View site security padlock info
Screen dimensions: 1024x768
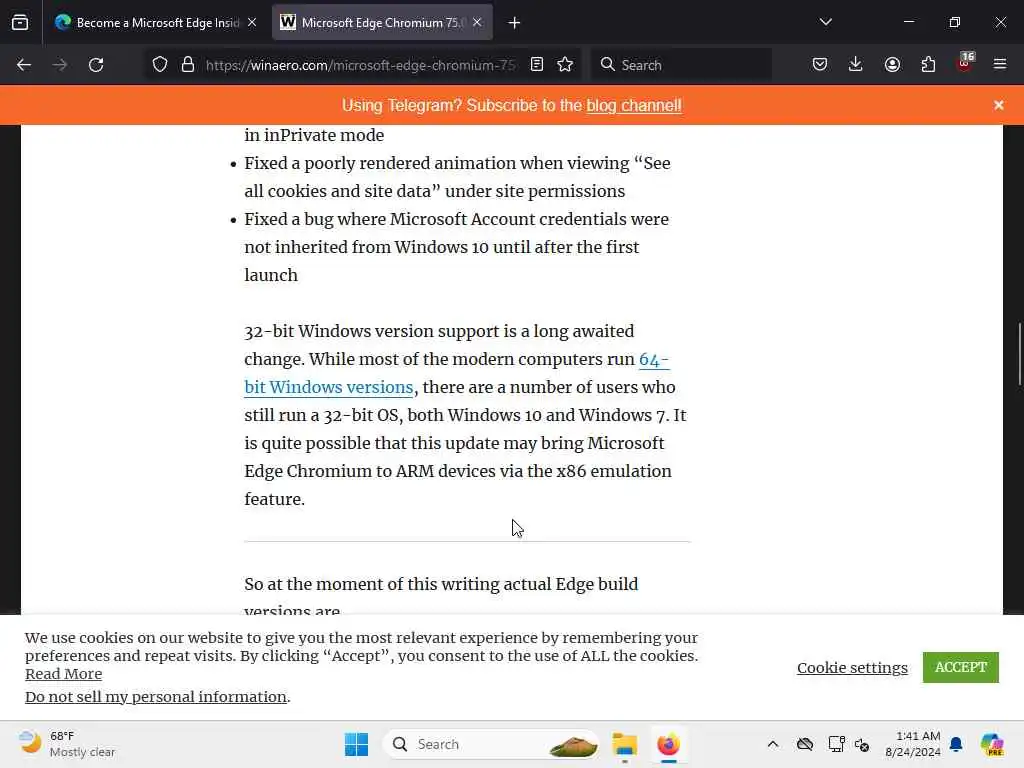pos(188,65)
